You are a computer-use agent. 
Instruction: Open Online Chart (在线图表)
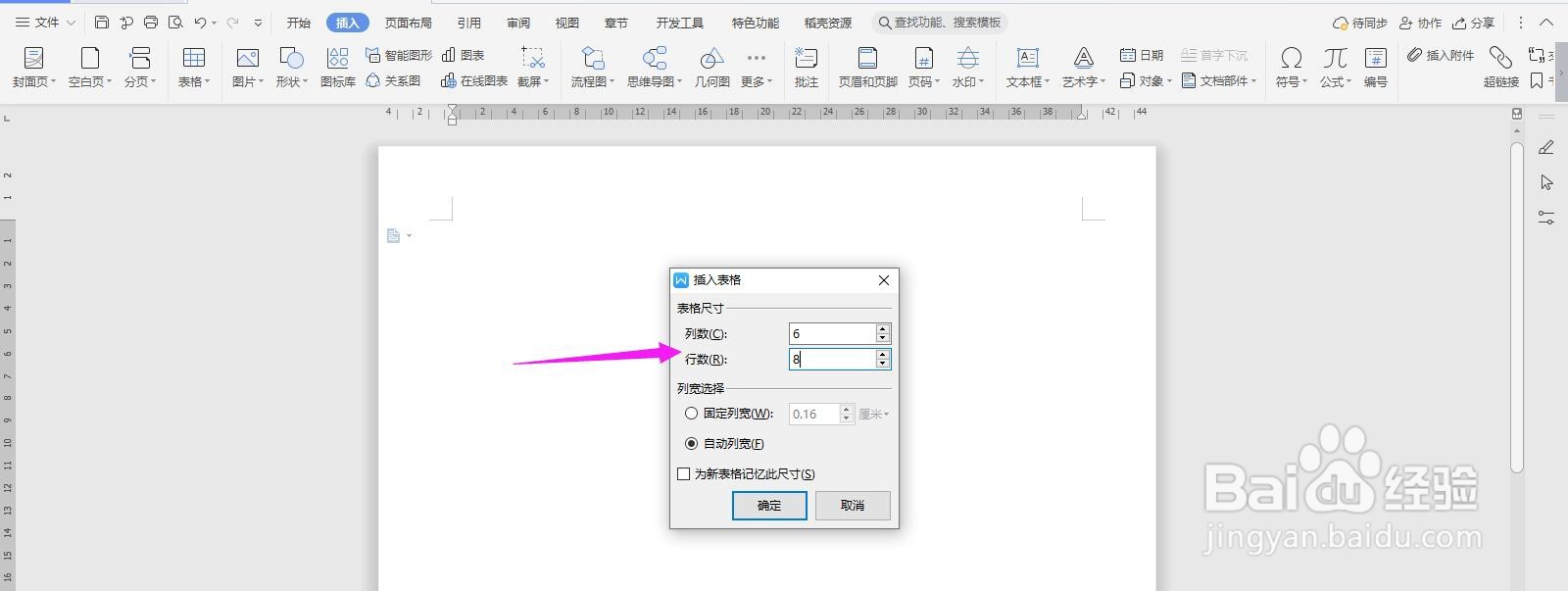click(x=474, y=81)
